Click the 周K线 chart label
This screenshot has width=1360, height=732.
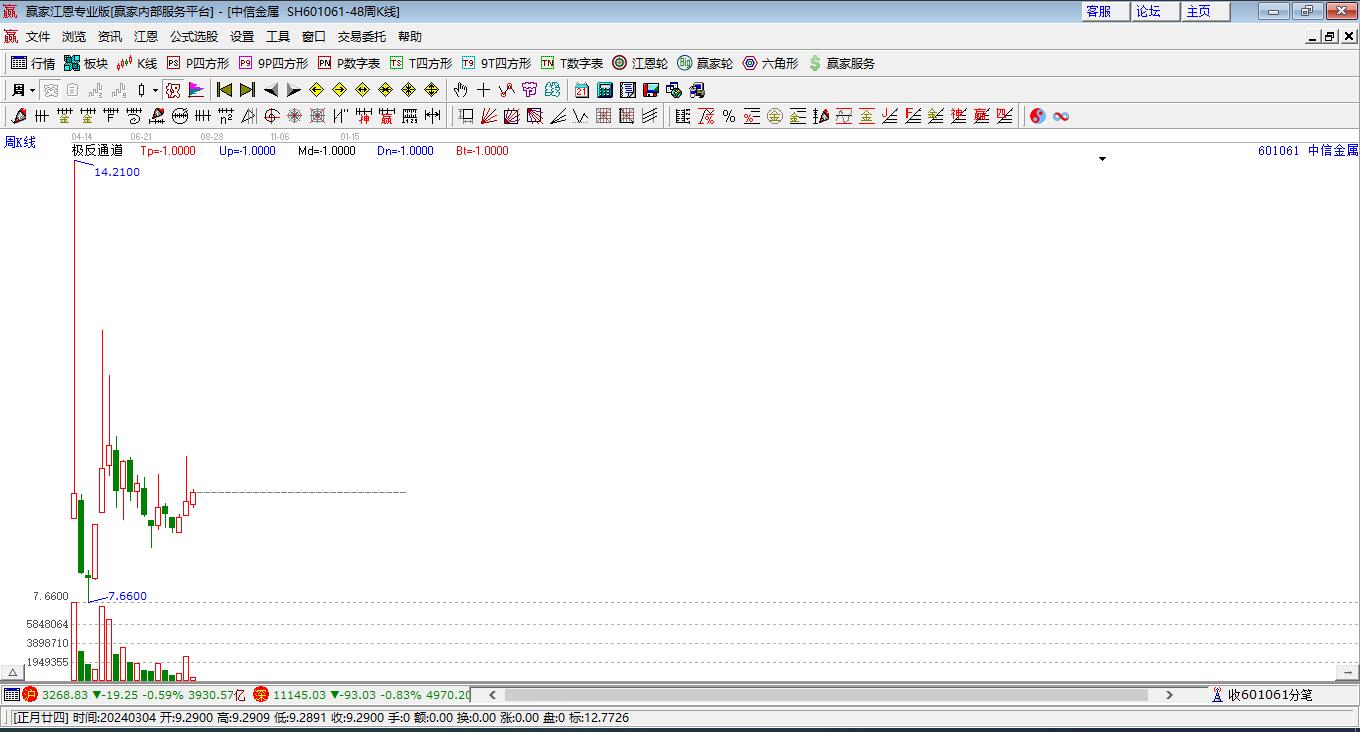[x=20, y=143]
